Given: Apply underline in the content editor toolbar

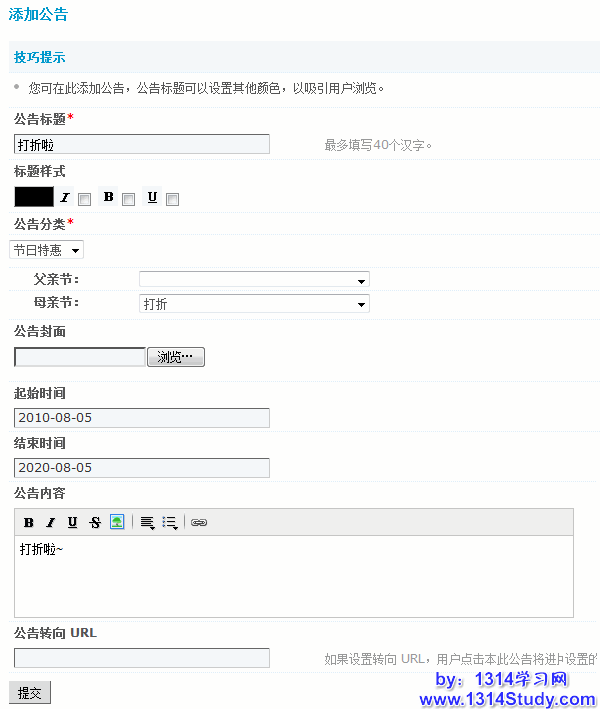Looking at the screenshot, I should pos(72,522).
